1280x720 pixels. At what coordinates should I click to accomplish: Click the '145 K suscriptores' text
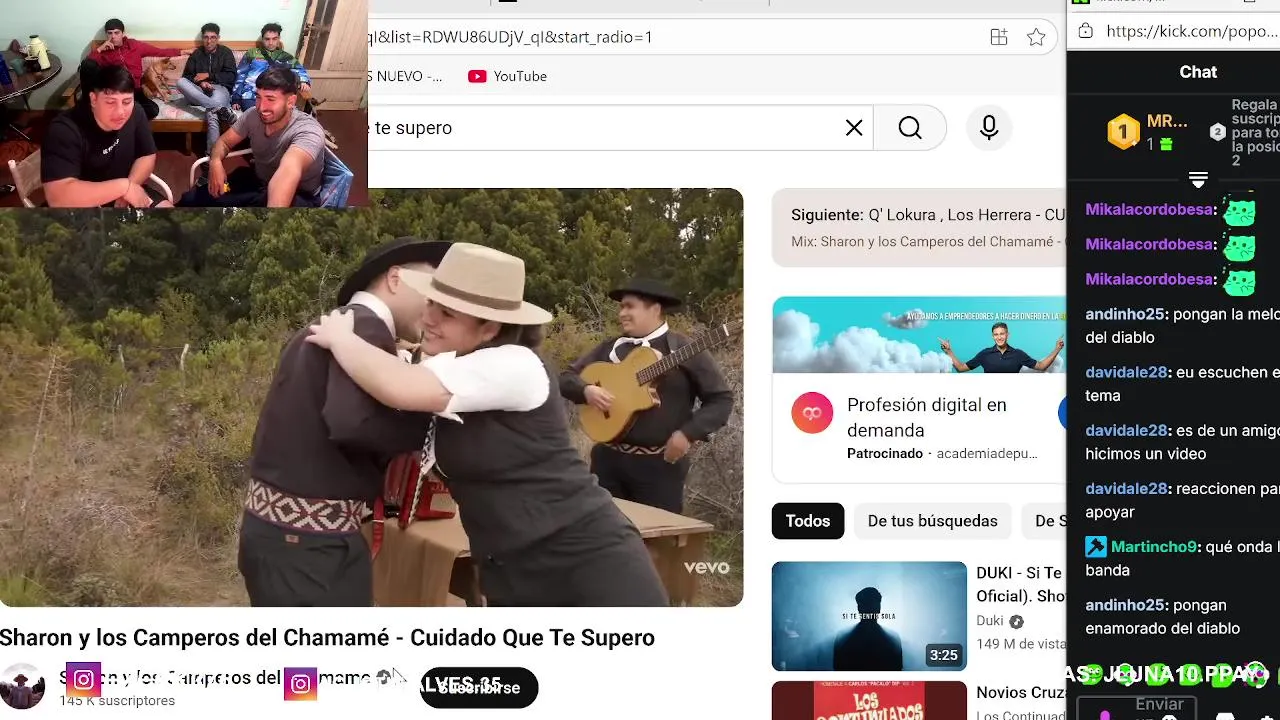click(117, 701)
